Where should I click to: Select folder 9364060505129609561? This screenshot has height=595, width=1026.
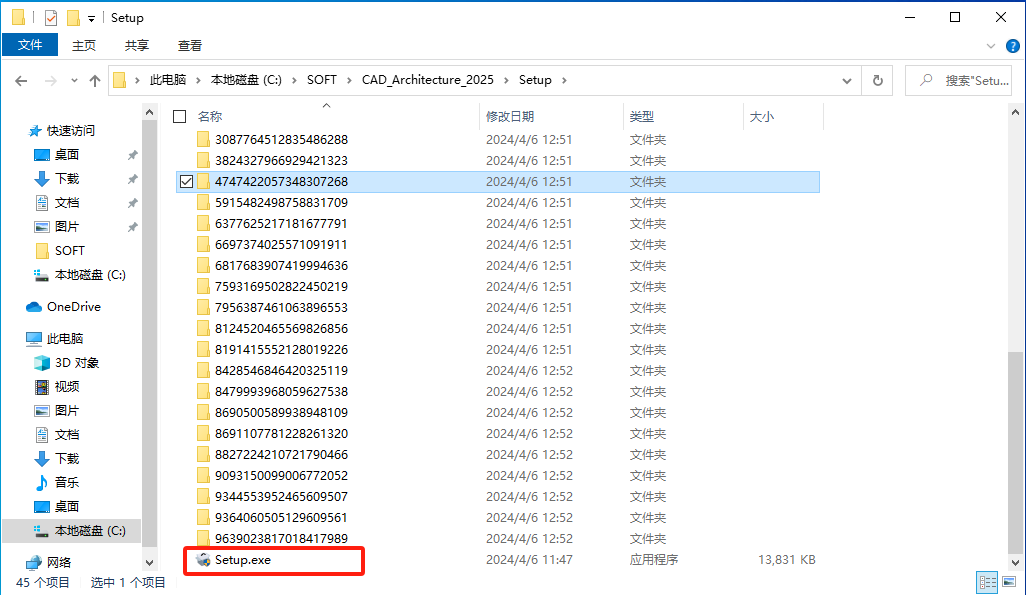point(281,517)
